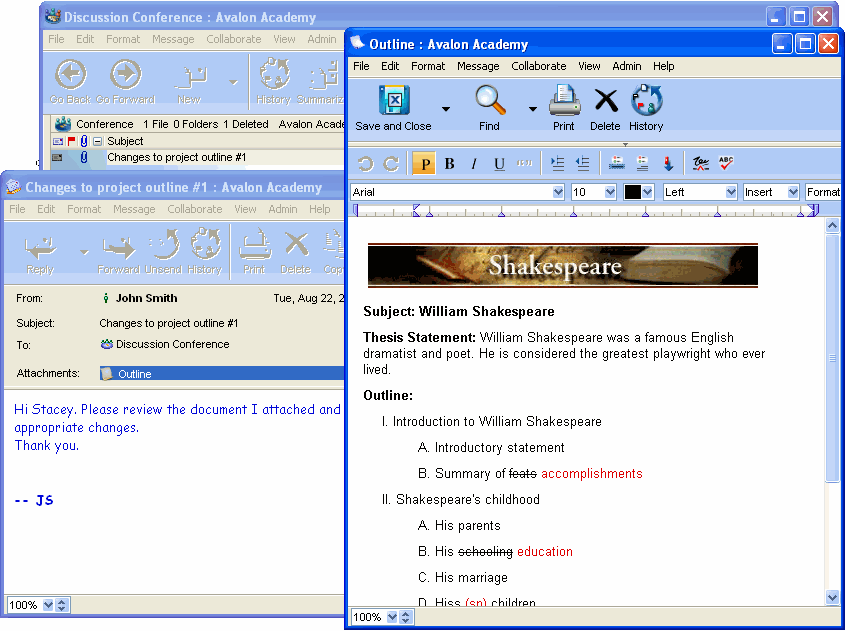845x631 pixels.
Task: Toggle Underline formatting button
Action: [499, 164]
